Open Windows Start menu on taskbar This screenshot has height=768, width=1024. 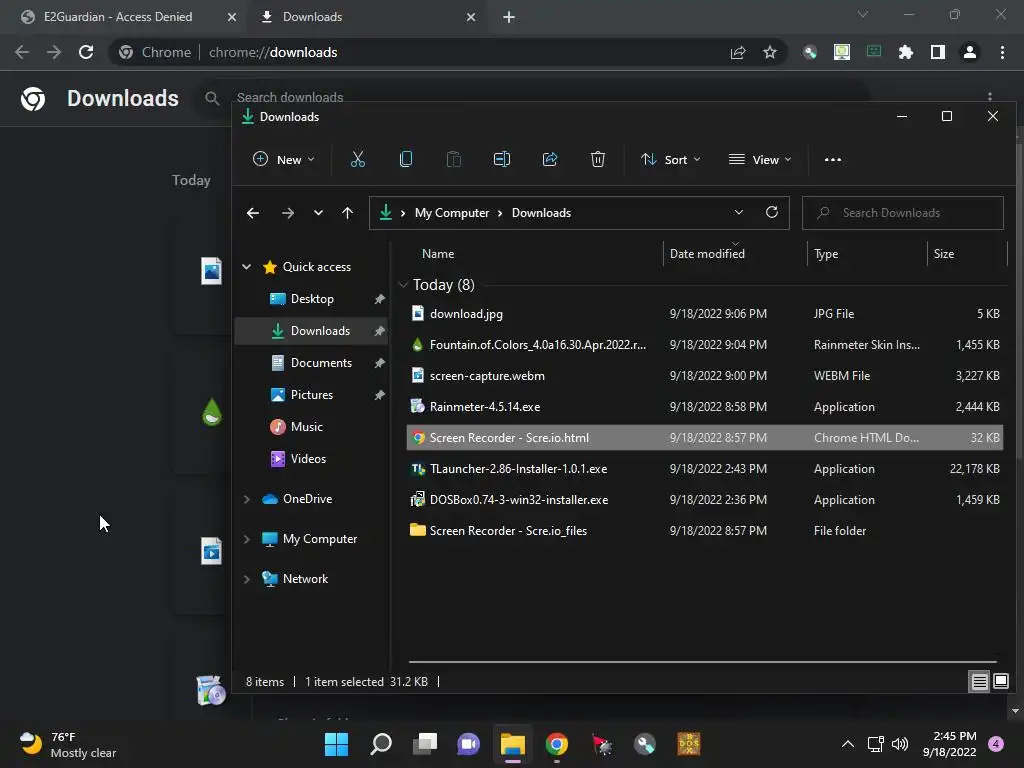[x=336, y=744]
